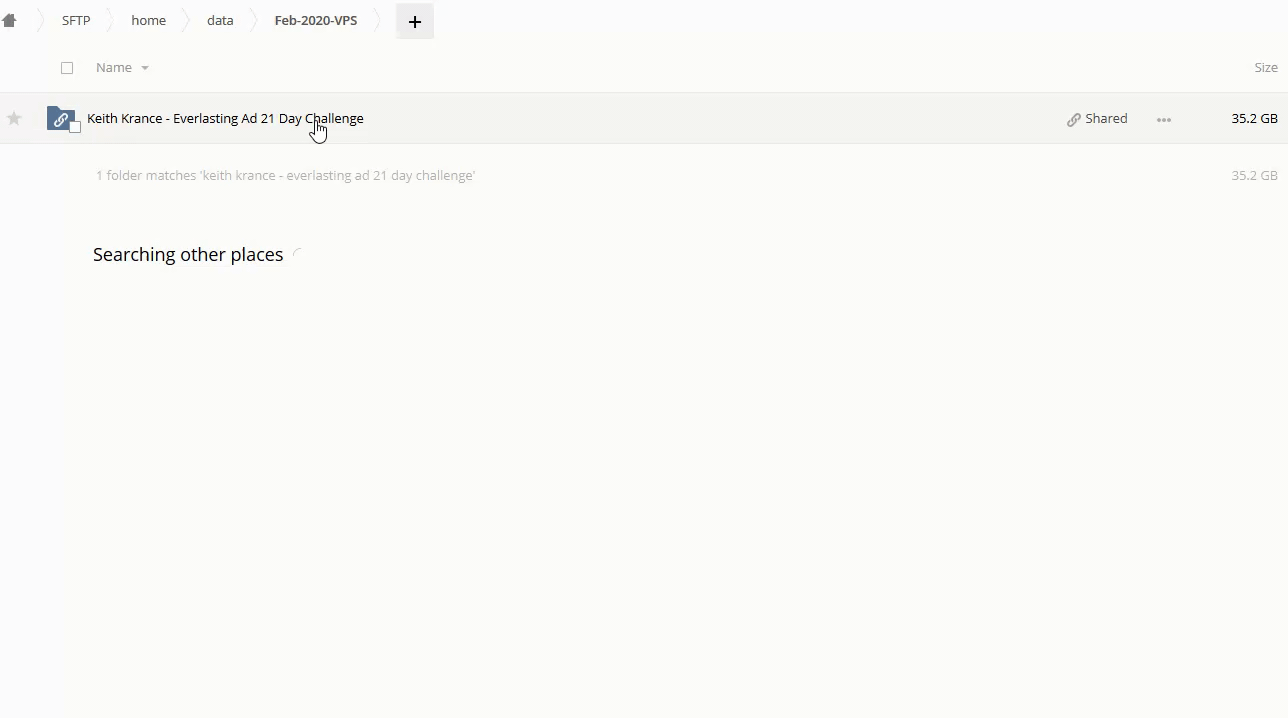Click the loading spinner beside Searching other places
1288x718 pixels.
click(298, 255)
